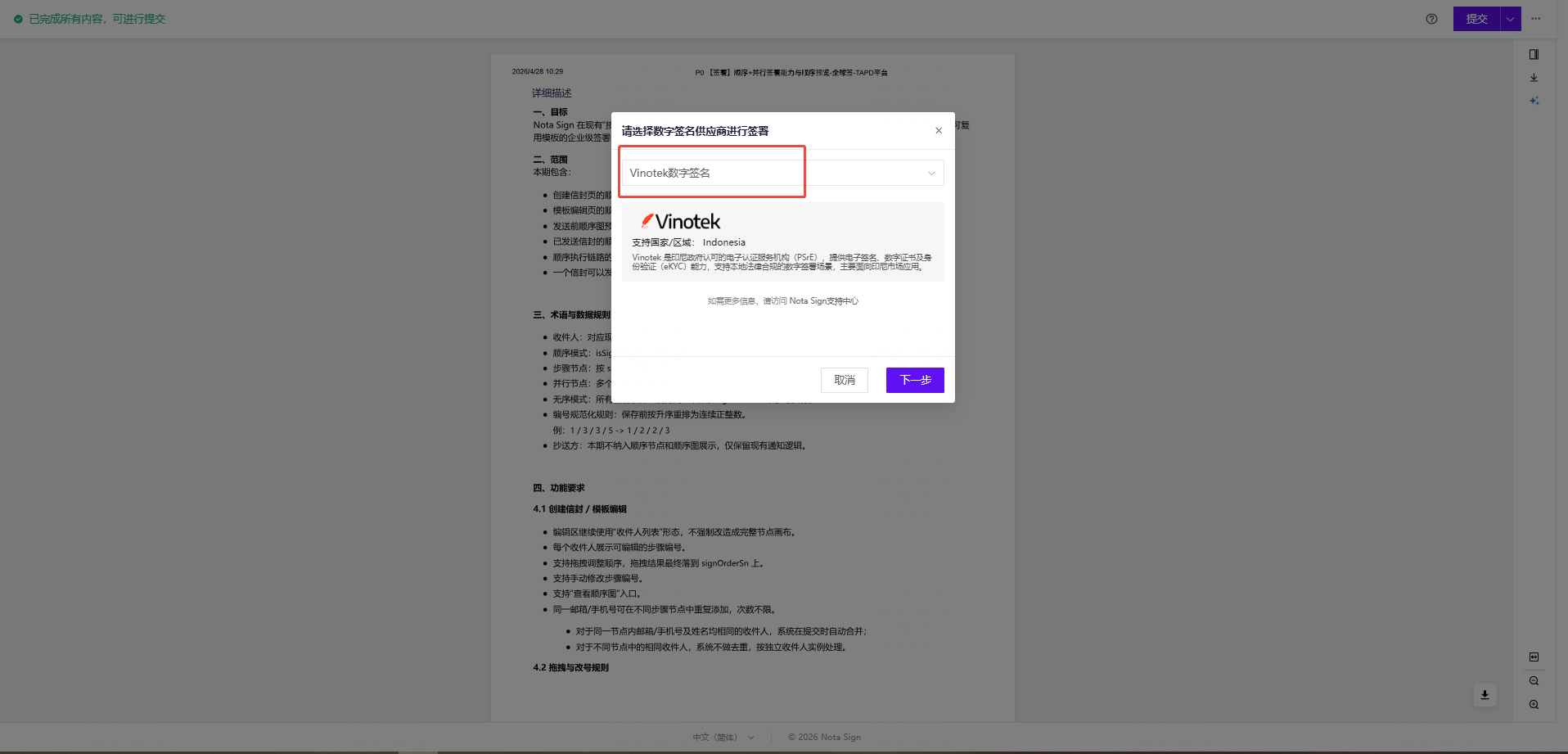This screenshot has height=754, width=1568.
Task: Open the Vinotek数字签名 provider dropdown
Action: click(x=783, y=173)
